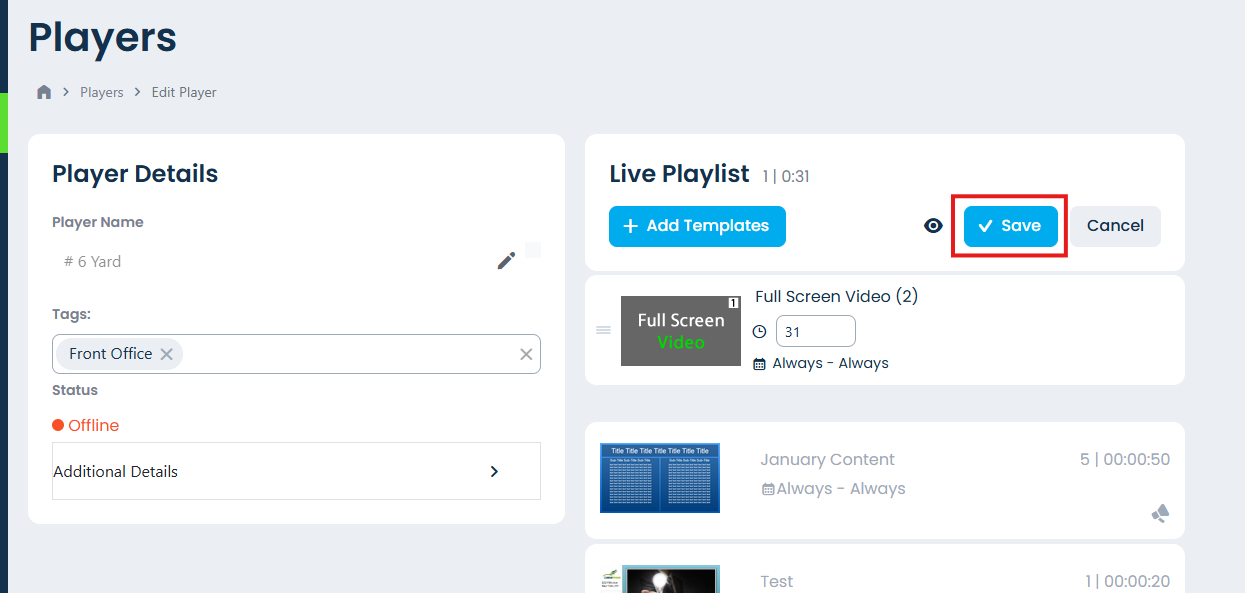Click the January Content playlist name
The image size is (1245, 593).
827,460
